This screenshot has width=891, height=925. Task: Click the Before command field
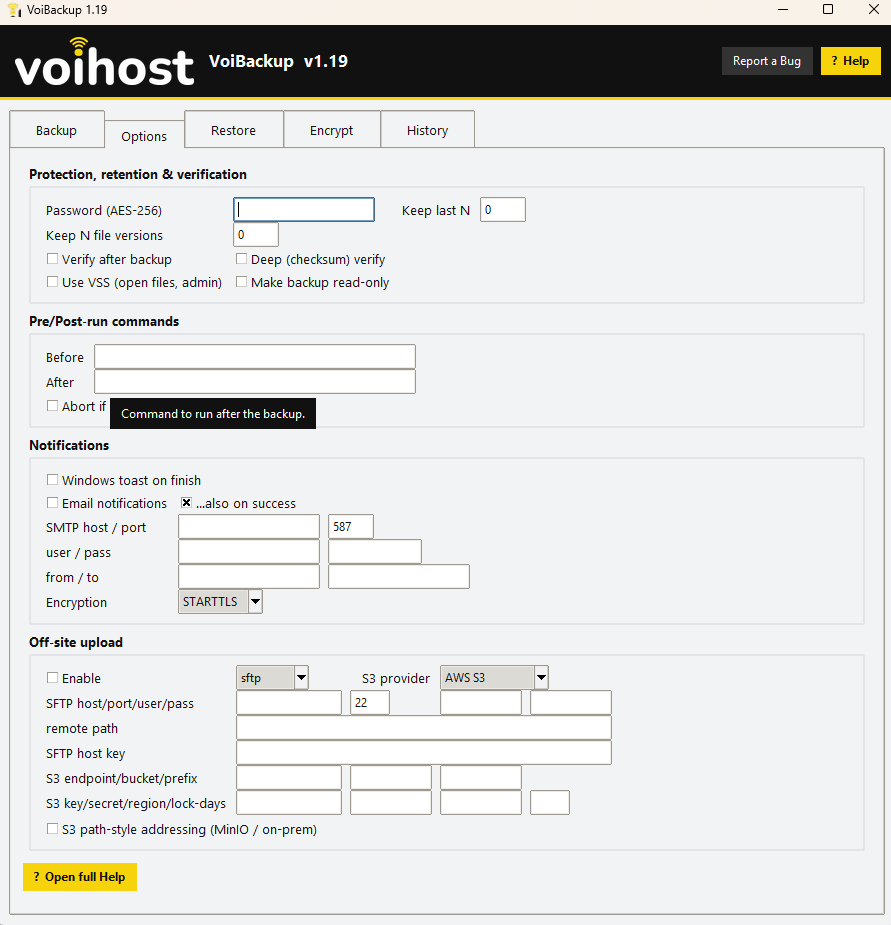255,357
